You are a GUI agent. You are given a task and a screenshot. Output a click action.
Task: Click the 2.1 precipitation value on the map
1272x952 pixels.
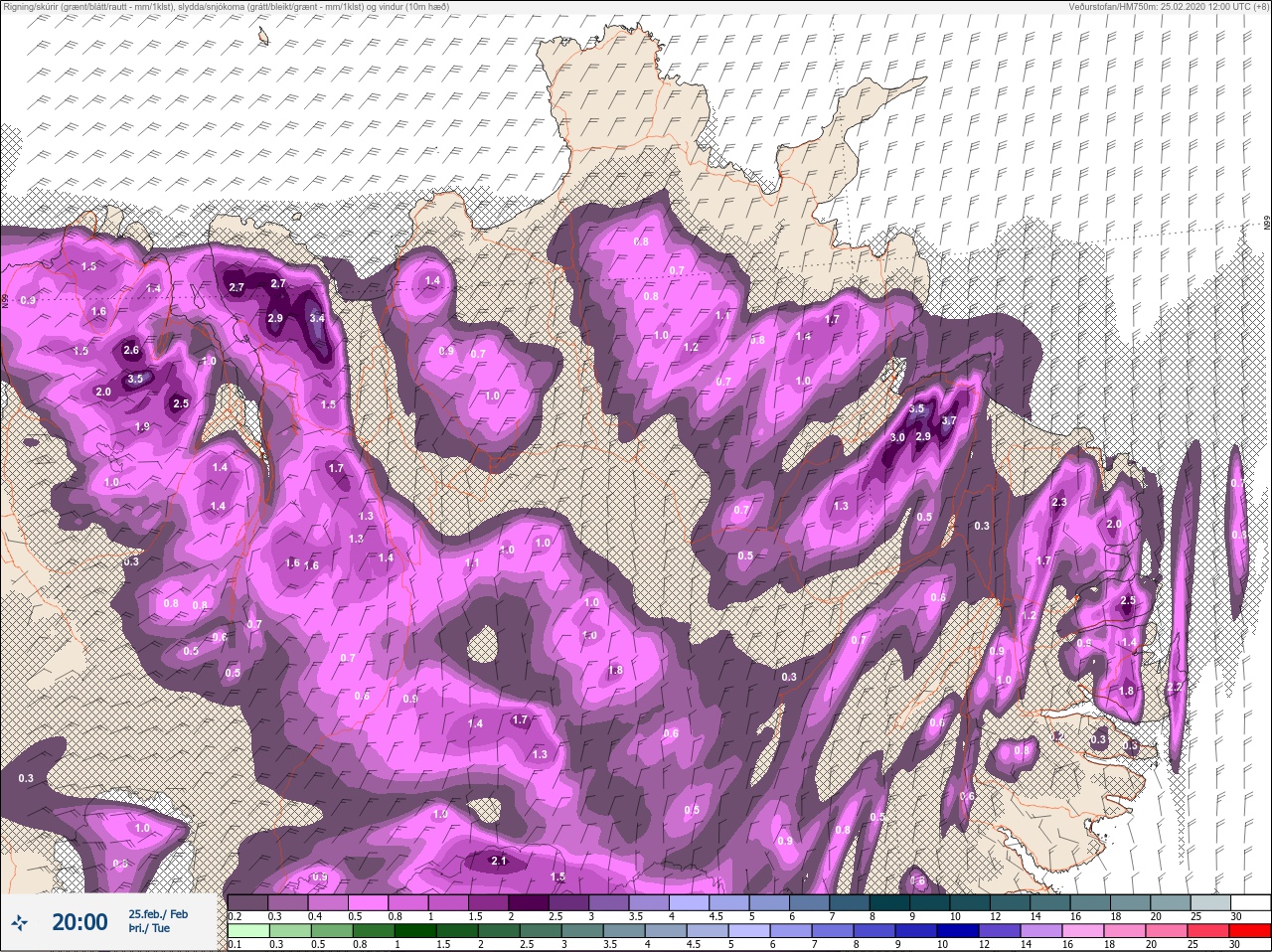[x=500, y=862]
